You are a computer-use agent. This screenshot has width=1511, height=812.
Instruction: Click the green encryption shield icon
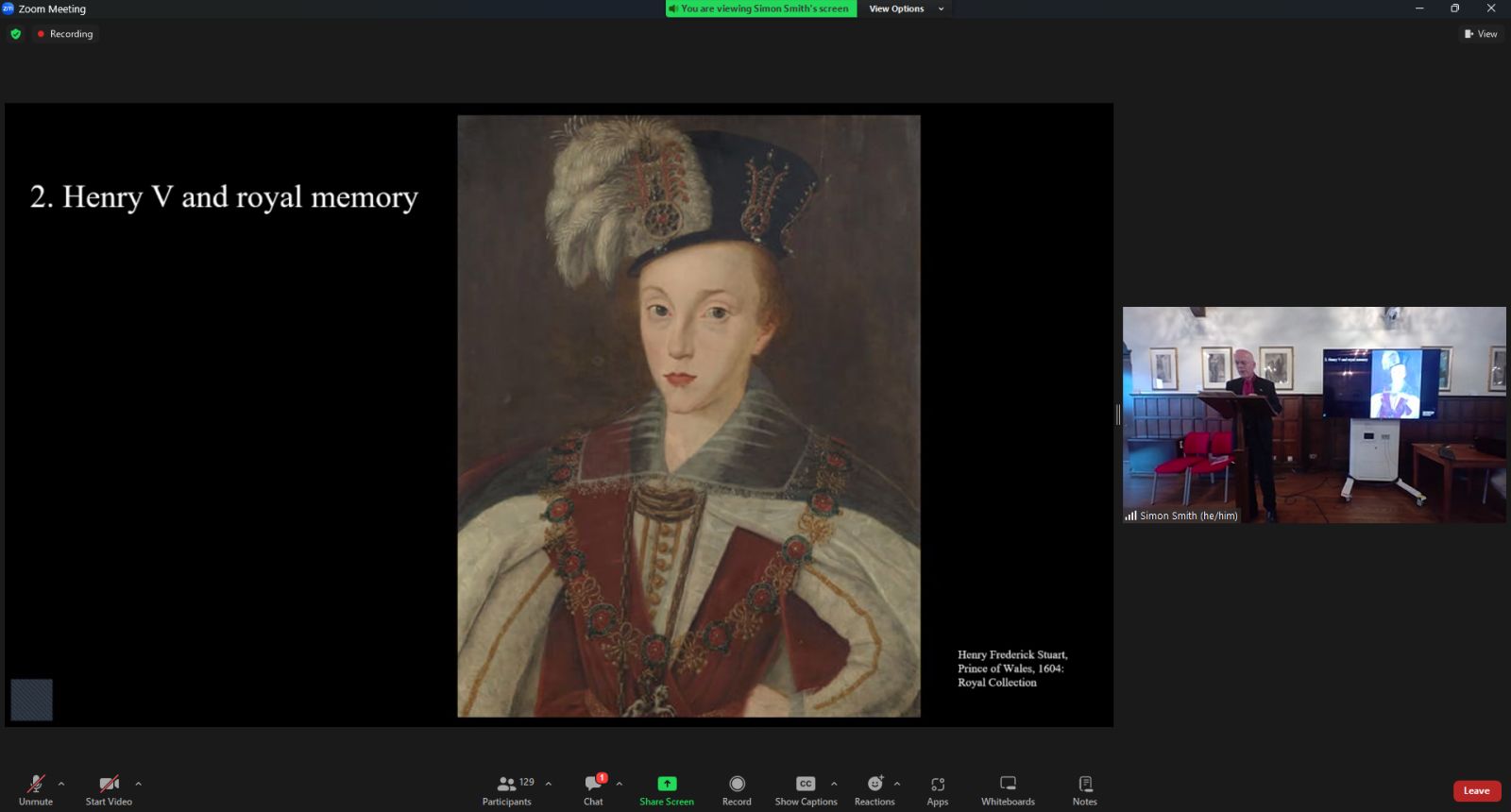(x=15, y=34)
